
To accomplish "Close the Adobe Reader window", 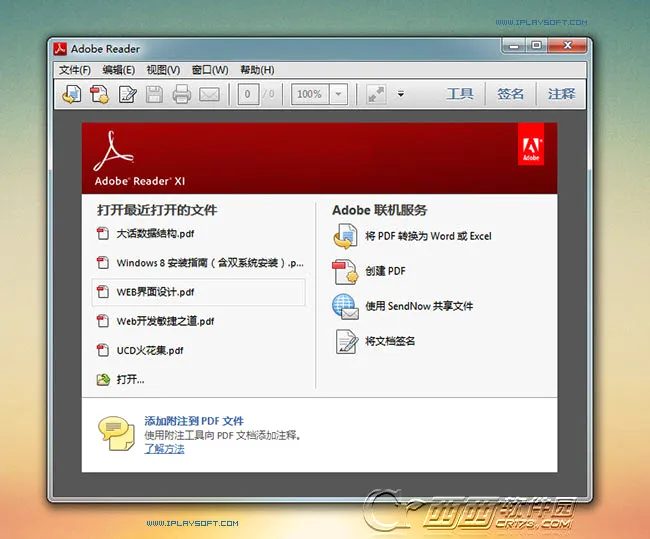I will [568, 45].
